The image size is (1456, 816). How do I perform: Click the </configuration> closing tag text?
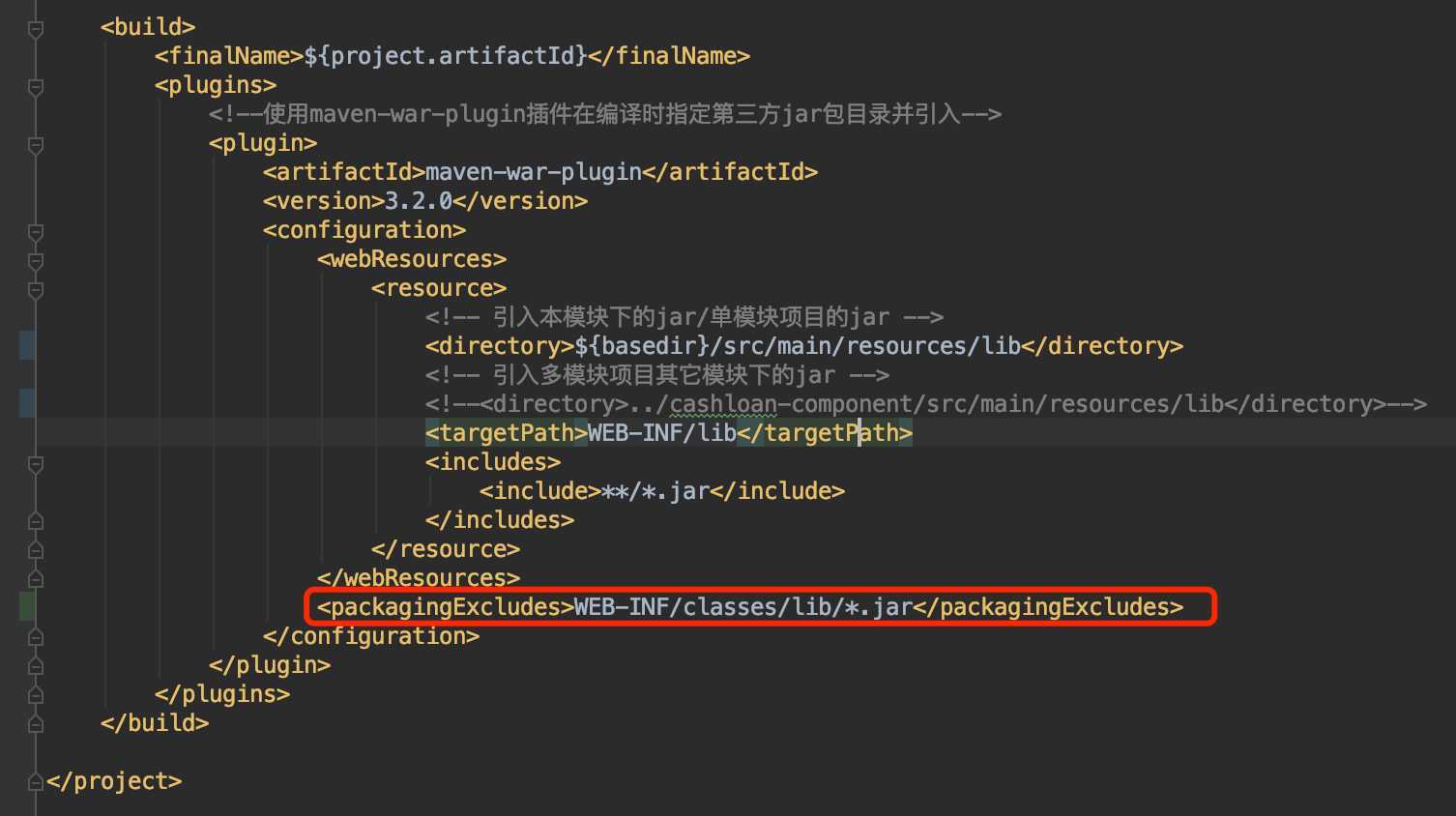pyautogui.click(x=371, y=636)
